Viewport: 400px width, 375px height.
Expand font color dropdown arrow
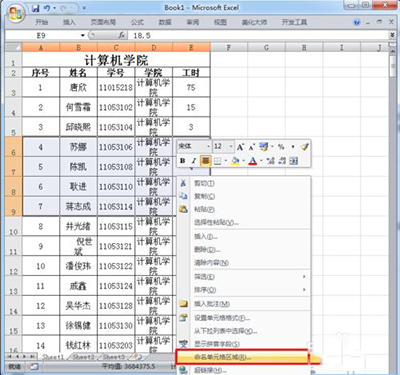coord(261,161)
